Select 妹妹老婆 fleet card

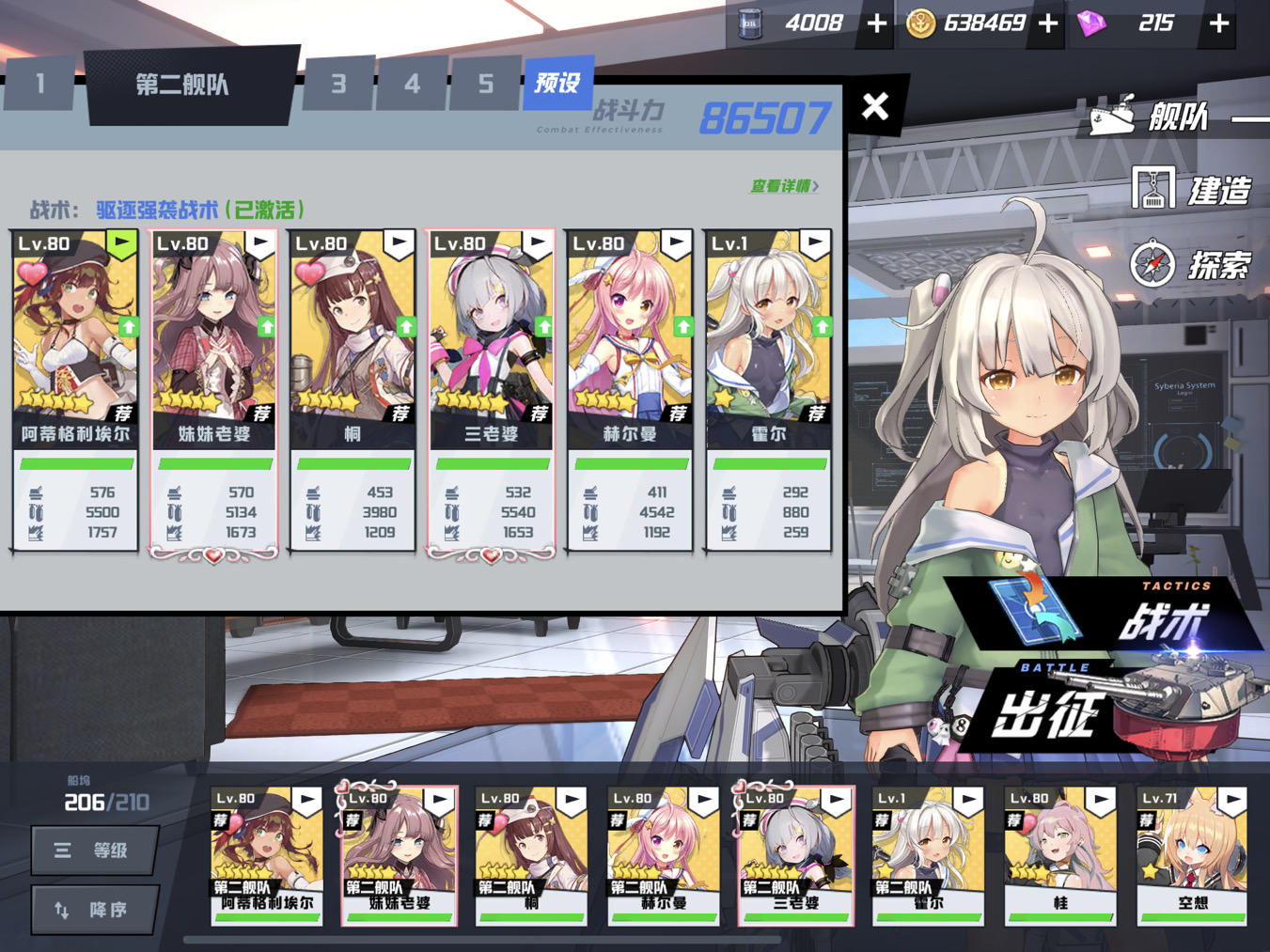(x=214, y=390)
